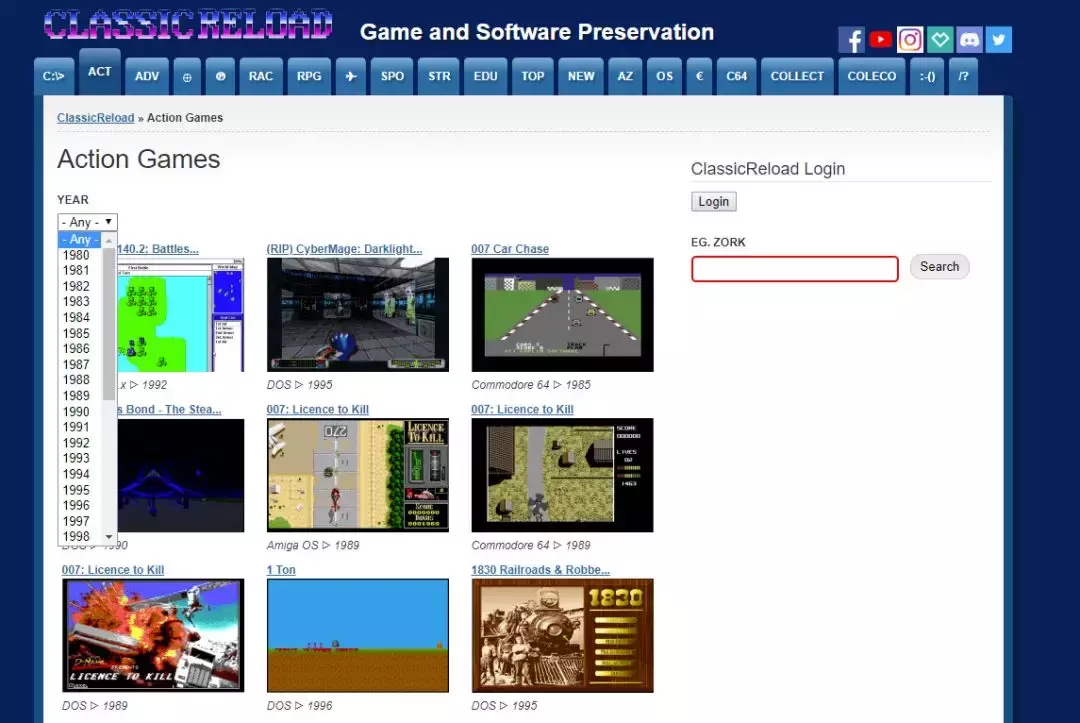This screenshot has width=1080, height=723.
Task: Switch to the RPG tab
Action: coord(309,76)
